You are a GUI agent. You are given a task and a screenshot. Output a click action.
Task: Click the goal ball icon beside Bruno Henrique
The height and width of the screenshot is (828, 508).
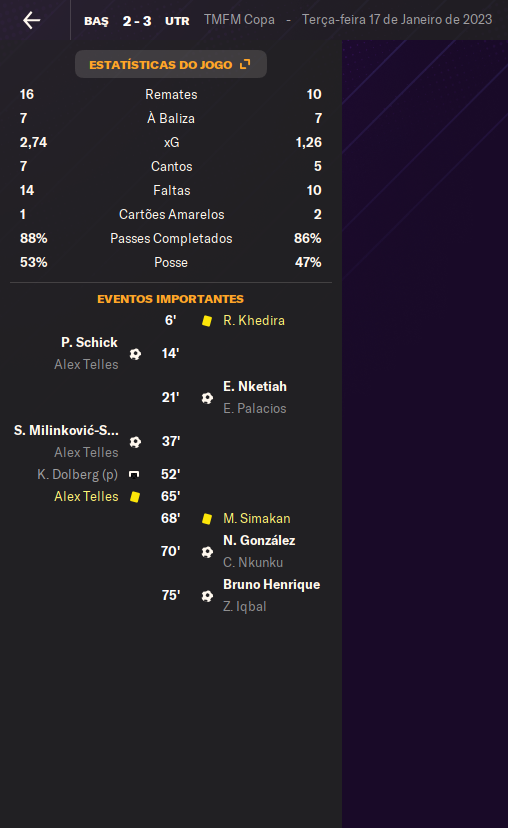(207, 596)
